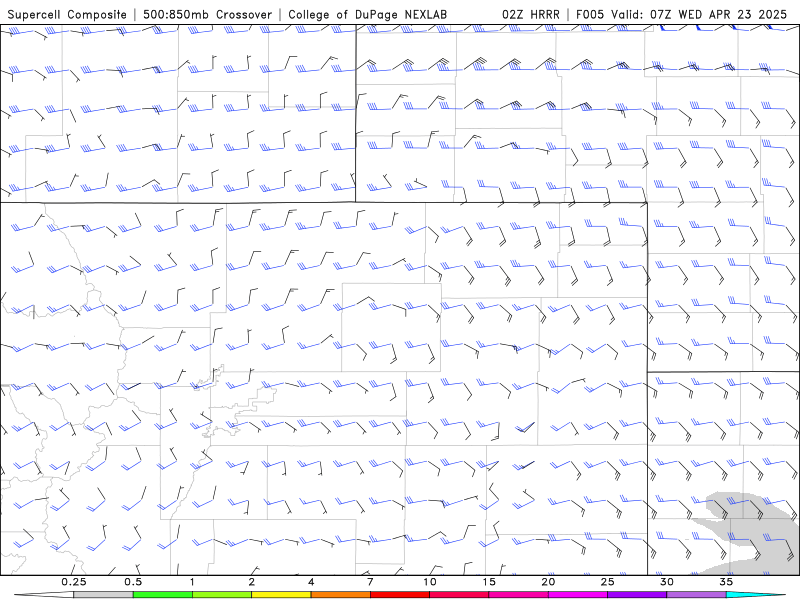800x600 pixels.
Task: Click the lavender color bar segment between 30 and 35
Action: pyautogui.click(x=696, y=595)
